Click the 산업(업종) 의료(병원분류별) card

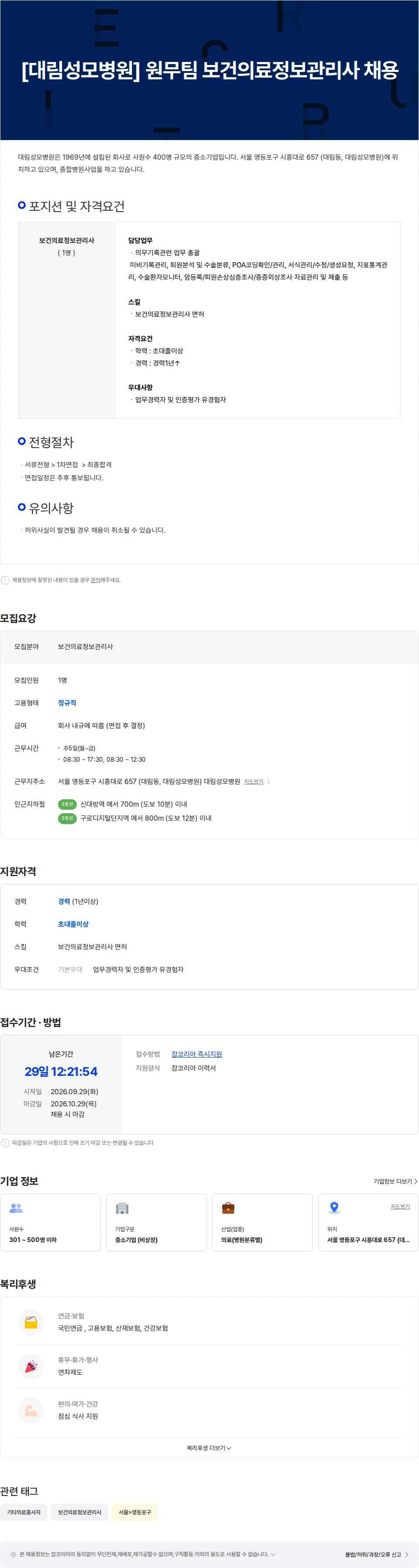tap(262, 1222)
